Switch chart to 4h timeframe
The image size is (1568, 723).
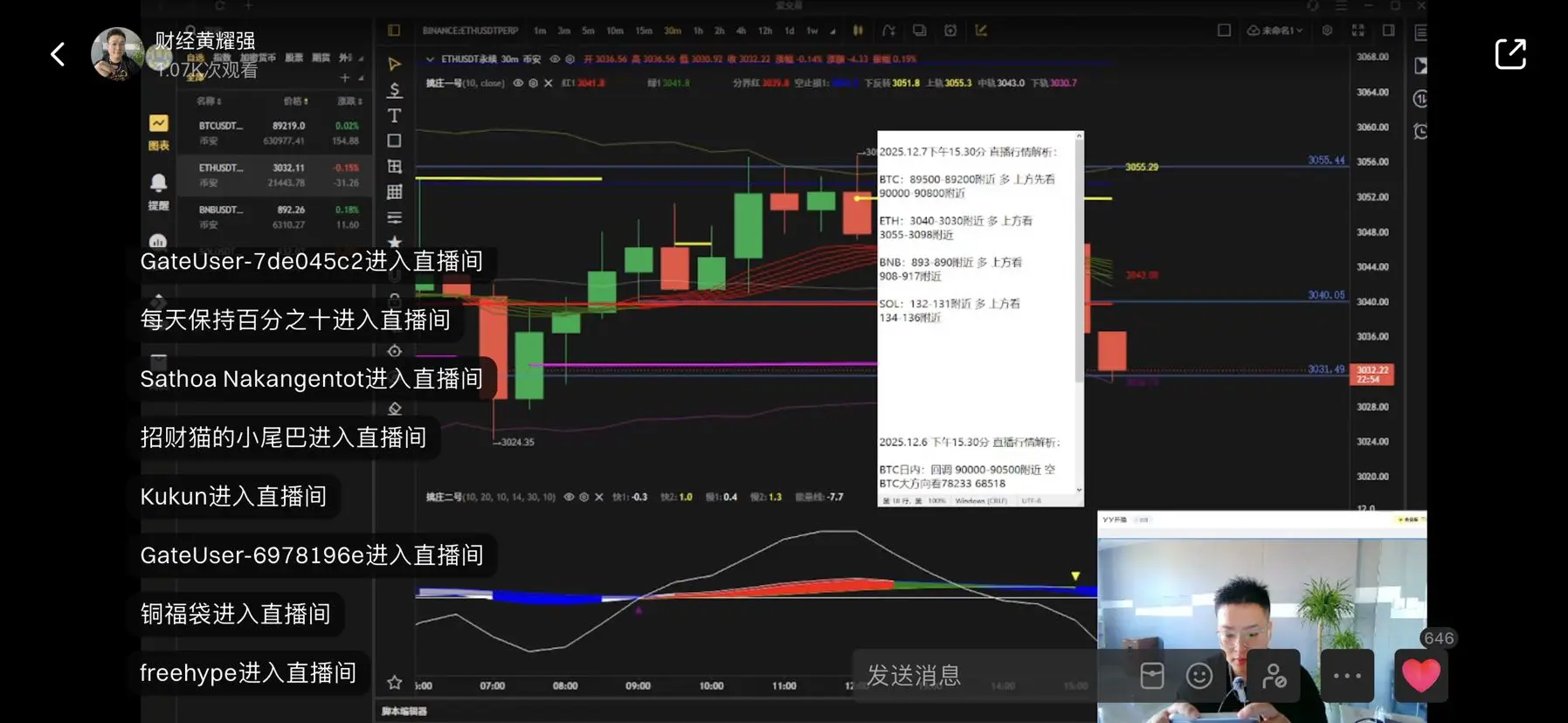click(x=741, y=31)
